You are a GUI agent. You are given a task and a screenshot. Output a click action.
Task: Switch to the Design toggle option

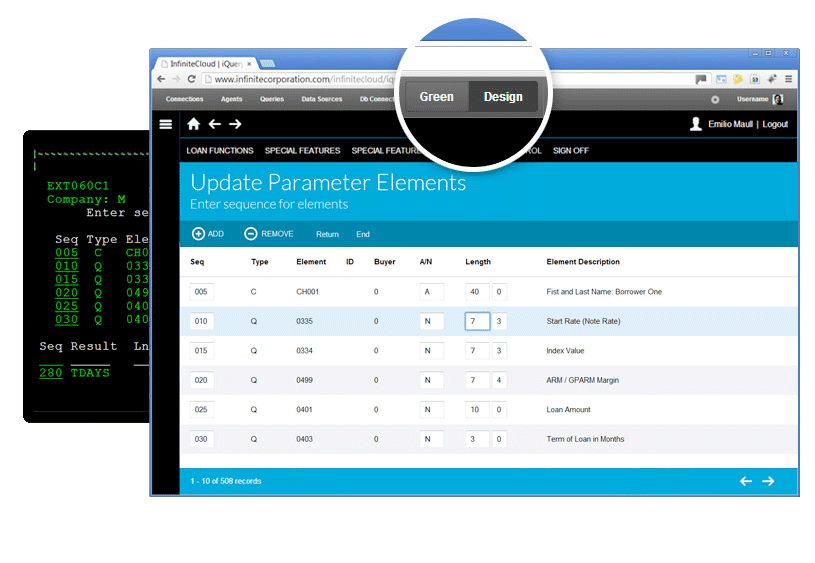pyautogui.click(x=503, y=97)
